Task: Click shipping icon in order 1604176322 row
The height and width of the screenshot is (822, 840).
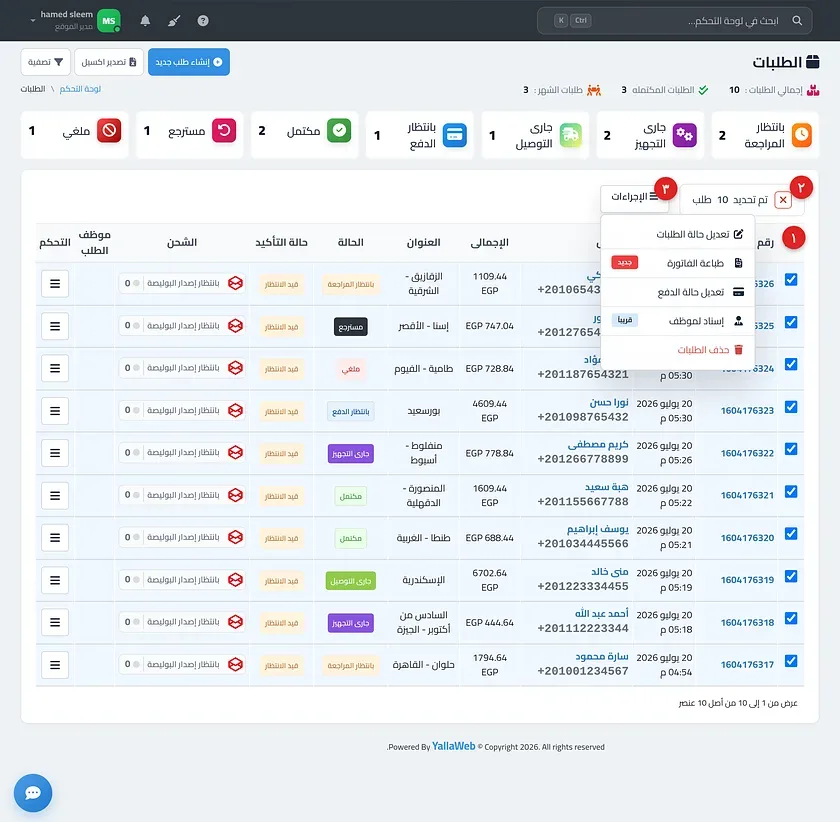Action: point(235,453)
